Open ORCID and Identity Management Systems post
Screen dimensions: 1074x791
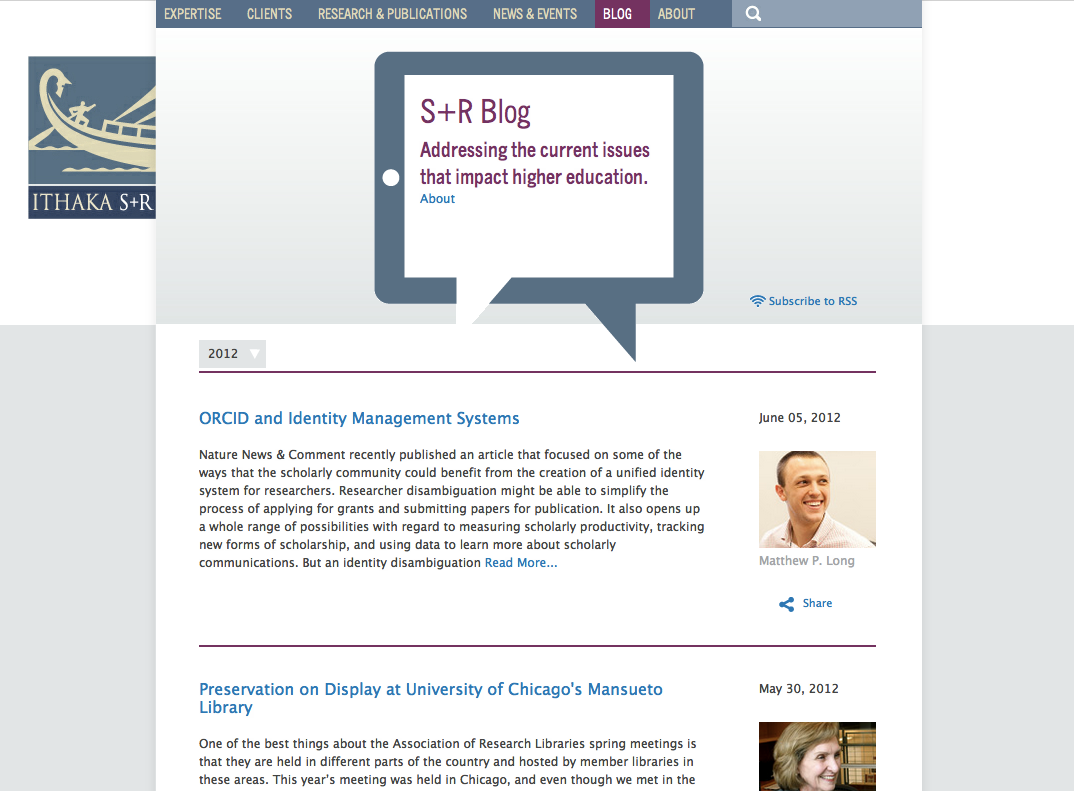[x=359, y=418]
